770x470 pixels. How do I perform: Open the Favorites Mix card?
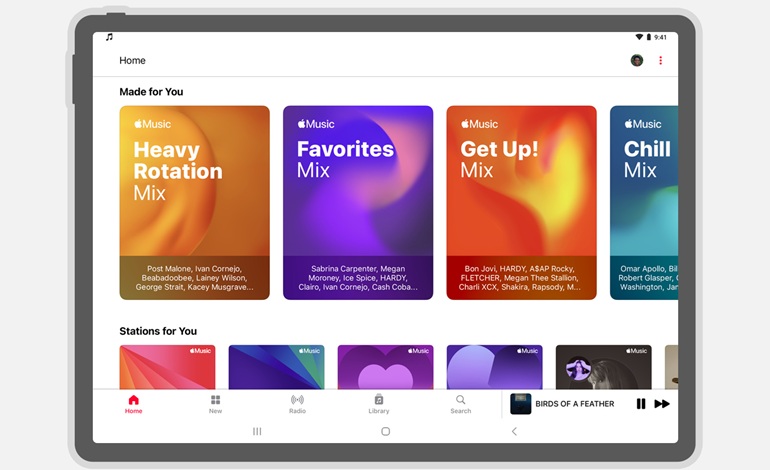click(358, 202)
